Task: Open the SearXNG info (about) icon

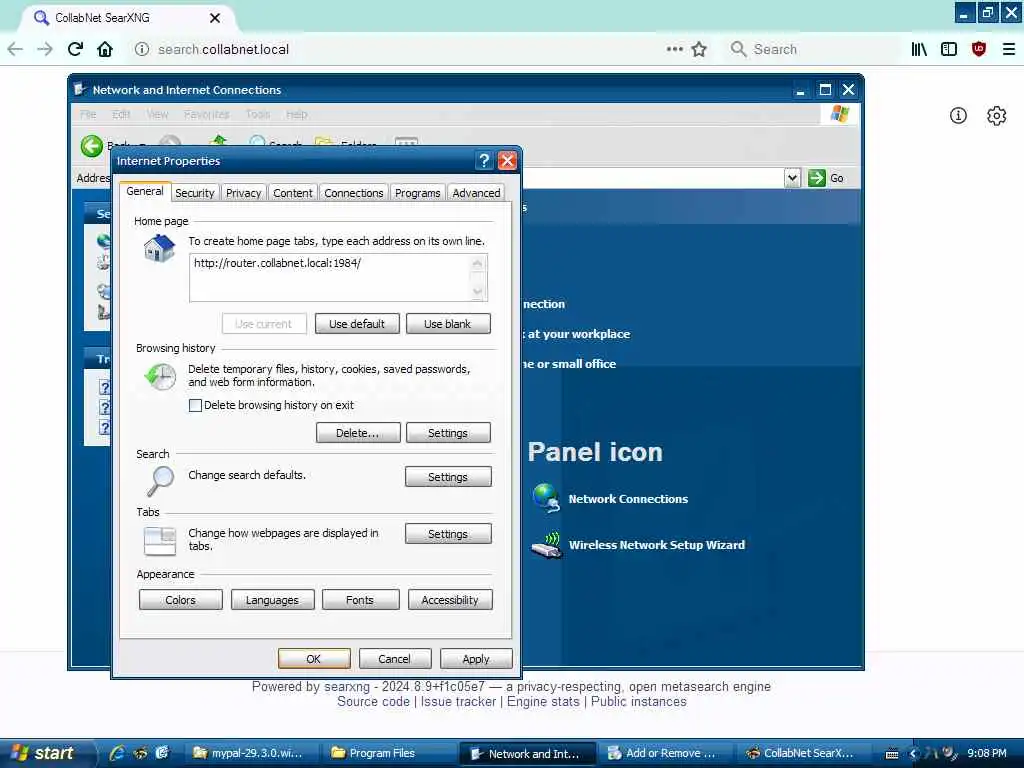Action: pyautogui.click(x=957, y=116)
